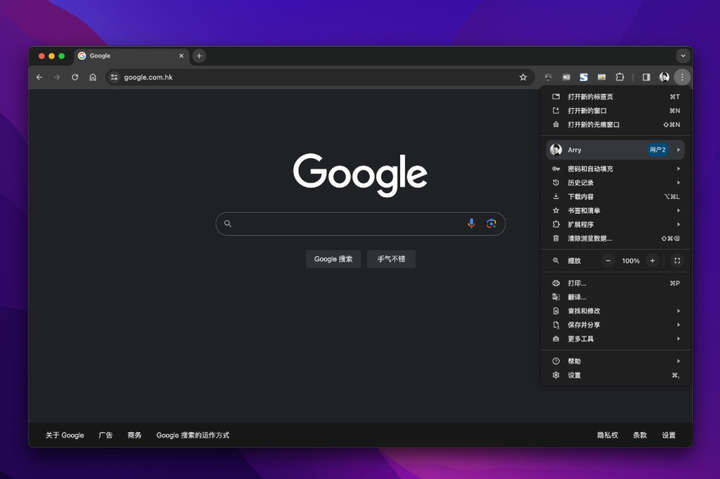This screenshot has width=720, height=479.
Task: Open a new tab with plus button
Action: coord(199,56)
